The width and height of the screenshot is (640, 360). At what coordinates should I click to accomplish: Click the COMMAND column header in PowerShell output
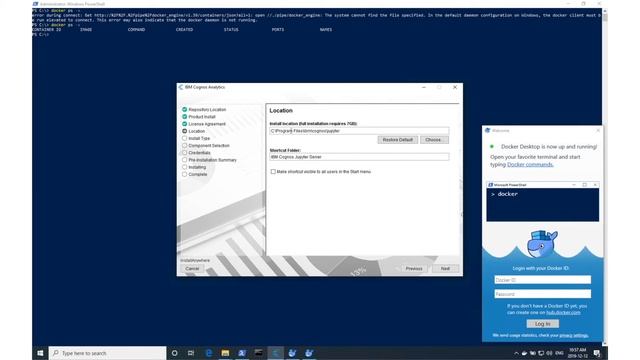[136, 30]
